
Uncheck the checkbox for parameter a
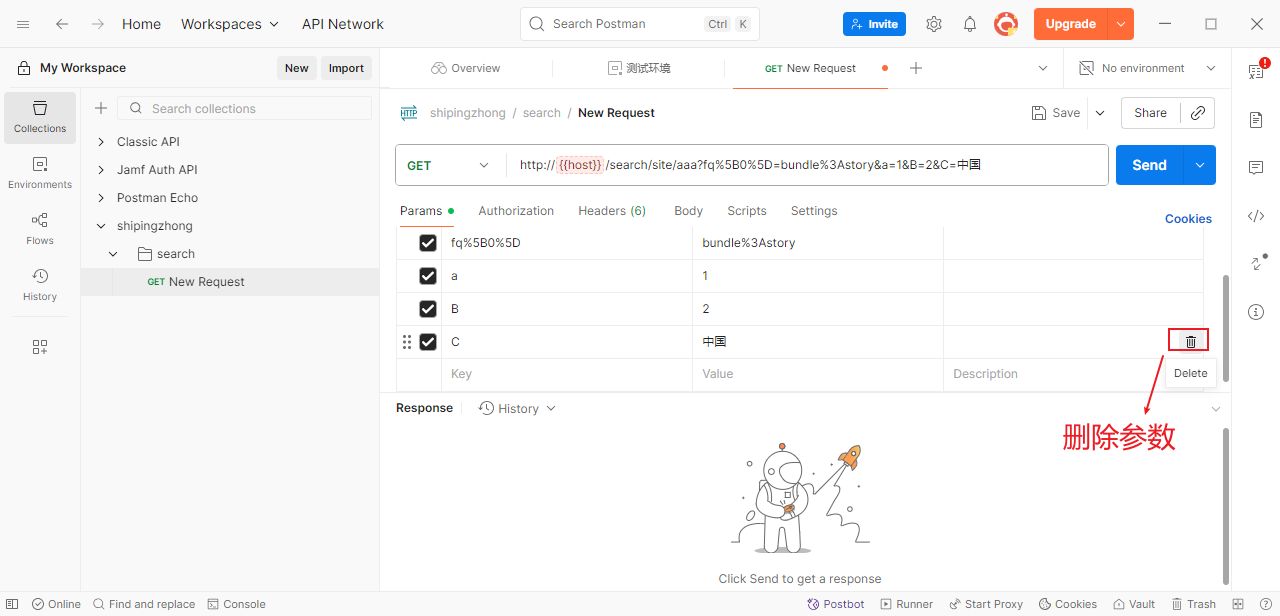pyautogui.click(x=428, y=276)
